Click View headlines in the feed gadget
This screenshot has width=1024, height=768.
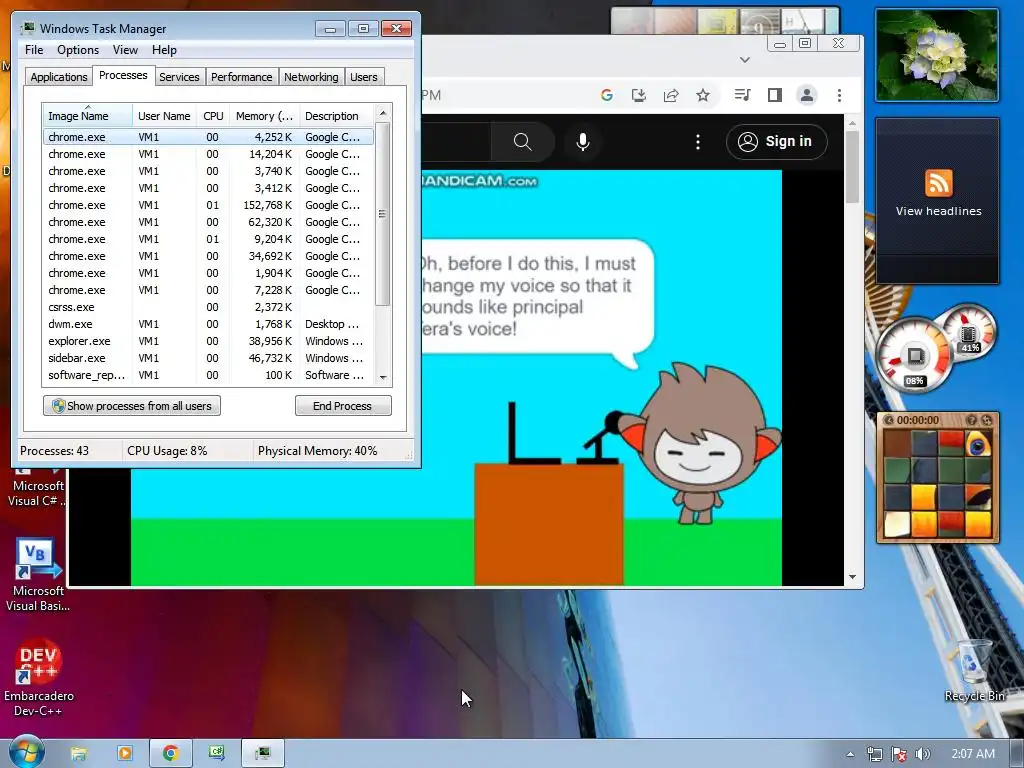938,211
